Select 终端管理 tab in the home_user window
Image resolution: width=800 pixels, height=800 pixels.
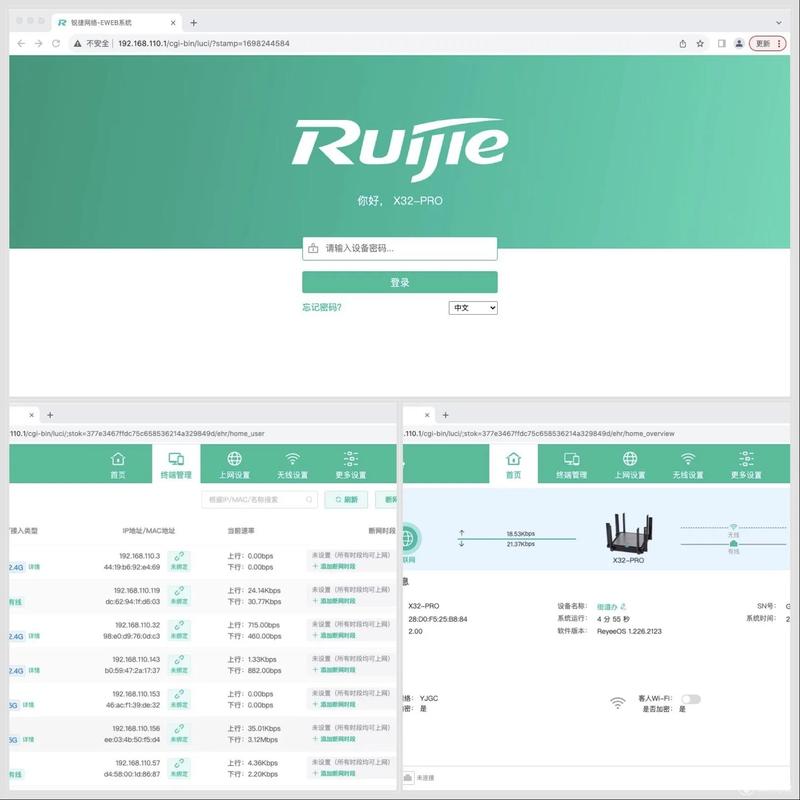pos(176,465)
